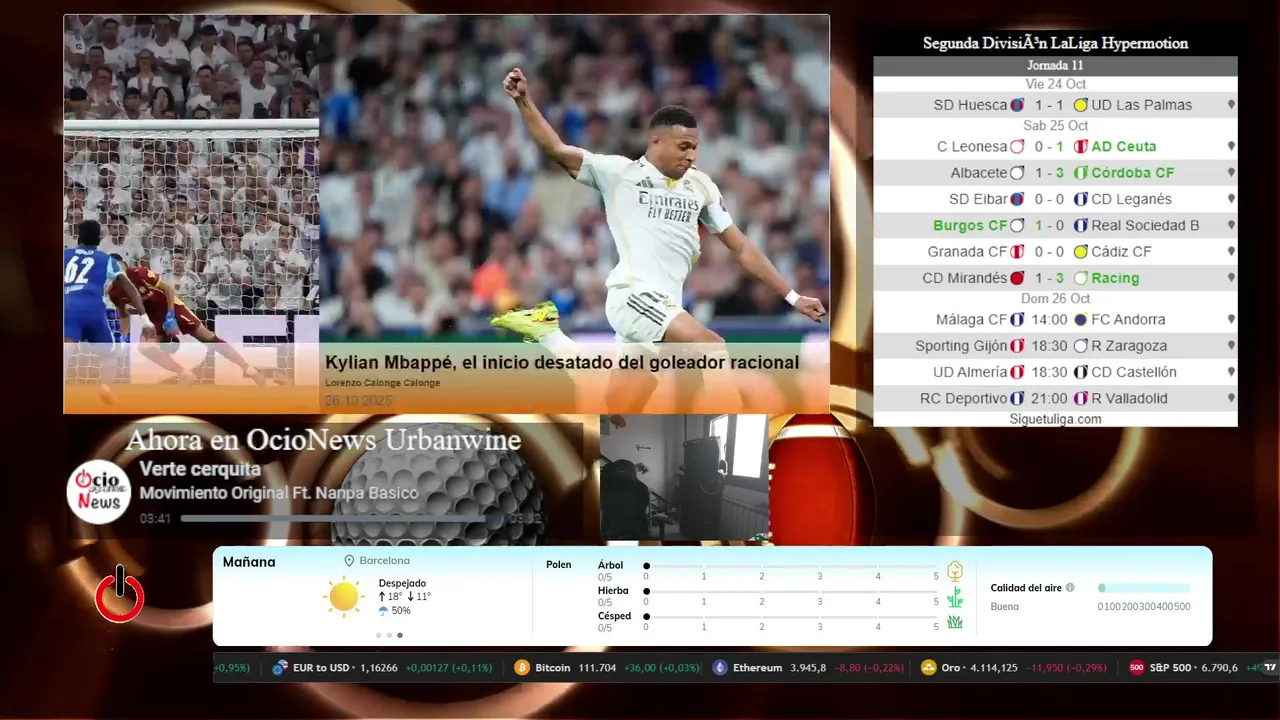Click the EUR to USD rate 1,16266
The width and height of the screenshot is (1280, 720).
(x=378, y=668)
